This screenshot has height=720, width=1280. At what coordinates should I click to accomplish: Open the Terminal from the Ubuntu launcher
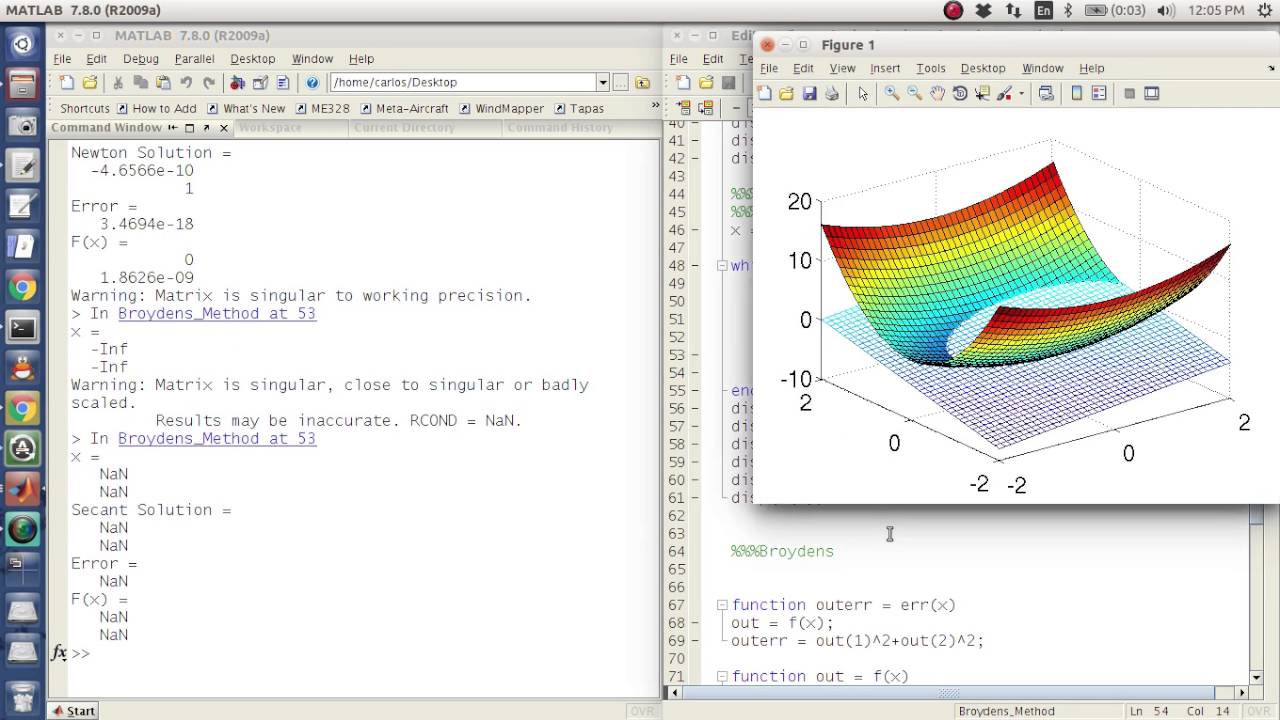(x=22, y=327)
